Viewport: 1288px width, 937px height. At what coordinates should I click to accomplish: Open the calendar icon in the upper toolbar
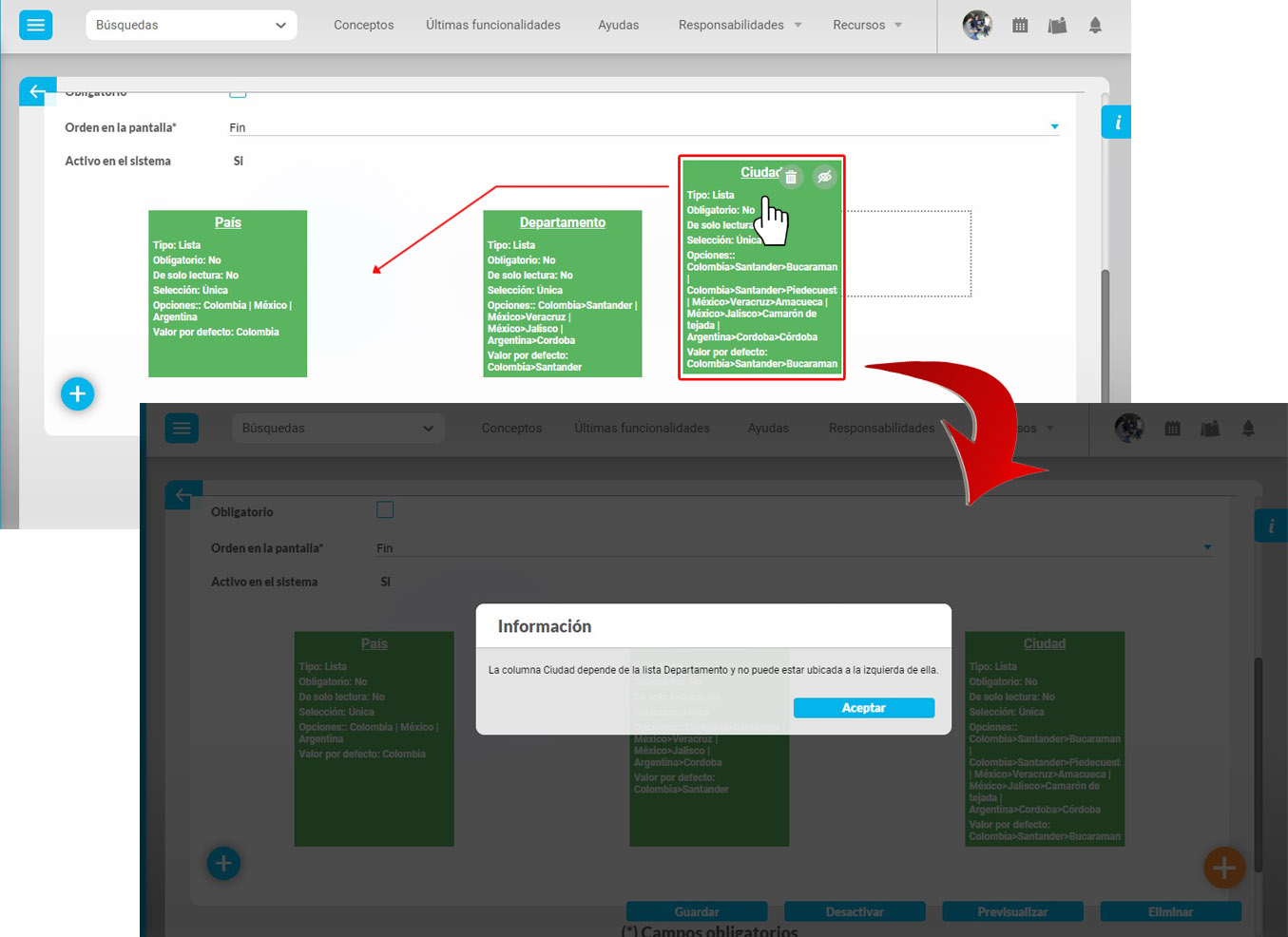click(1020, 26)
